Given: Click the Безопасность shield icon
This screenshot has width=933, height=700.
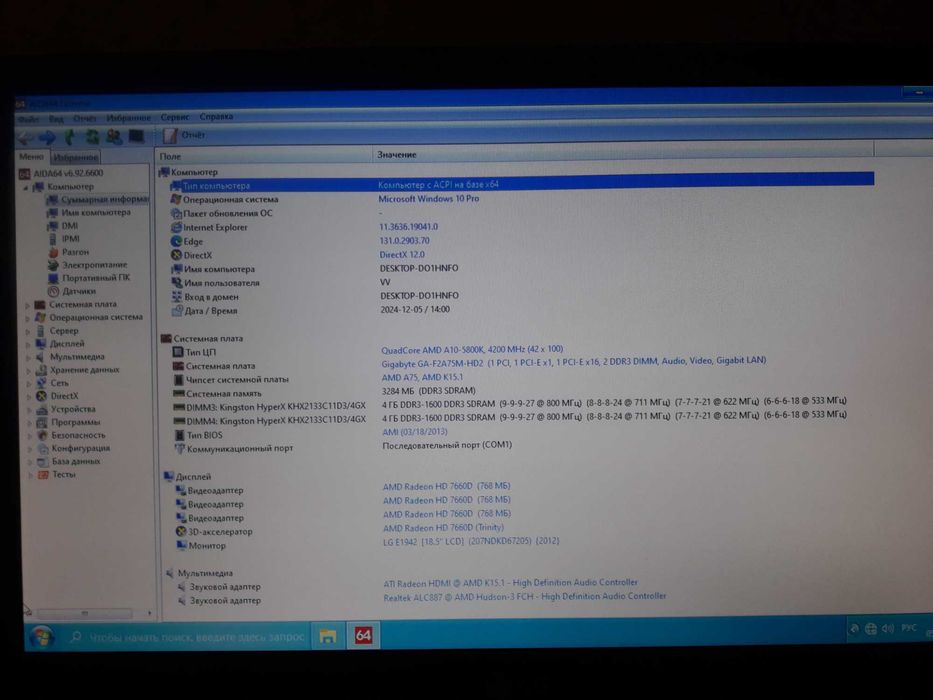Looking at the screenshot, I should point(42,436).
